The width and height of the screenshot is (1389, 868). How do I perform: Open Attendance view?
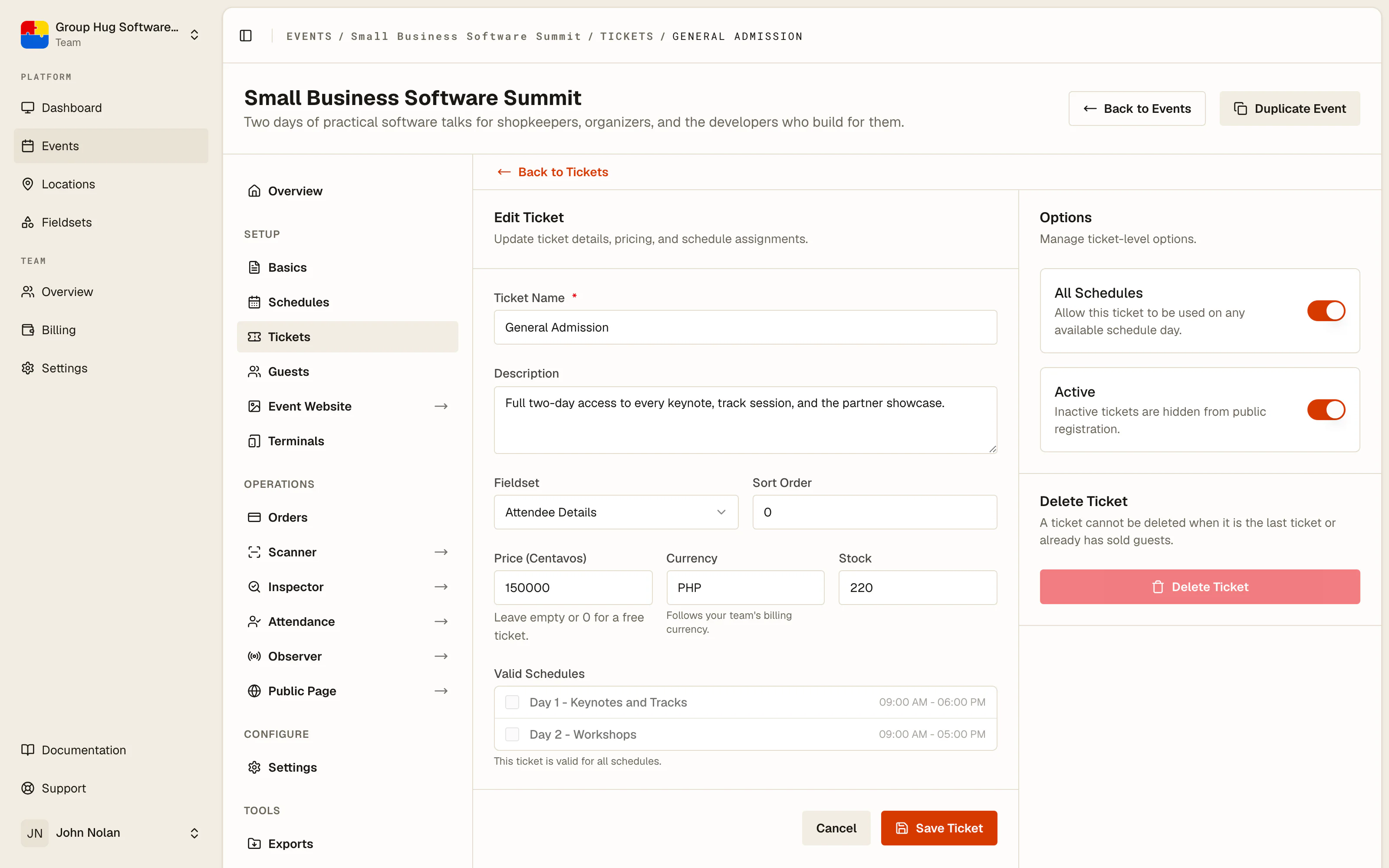click(347, 621)
